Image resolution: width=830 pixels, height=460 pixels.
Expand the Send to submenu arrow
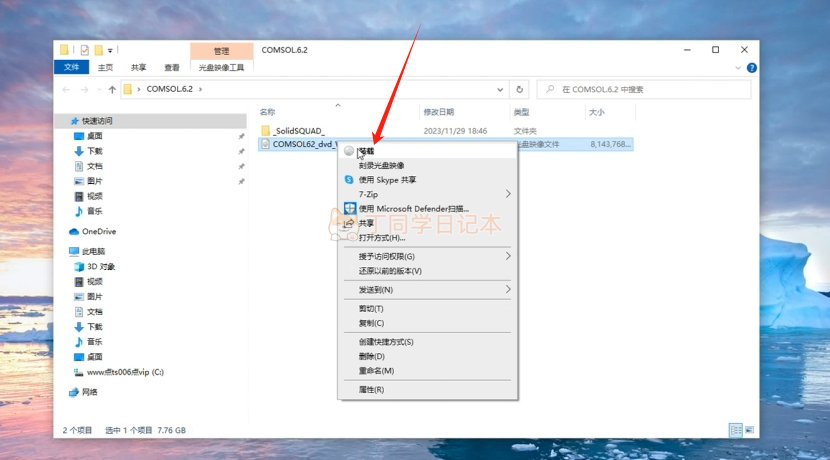tap(508, 290)
